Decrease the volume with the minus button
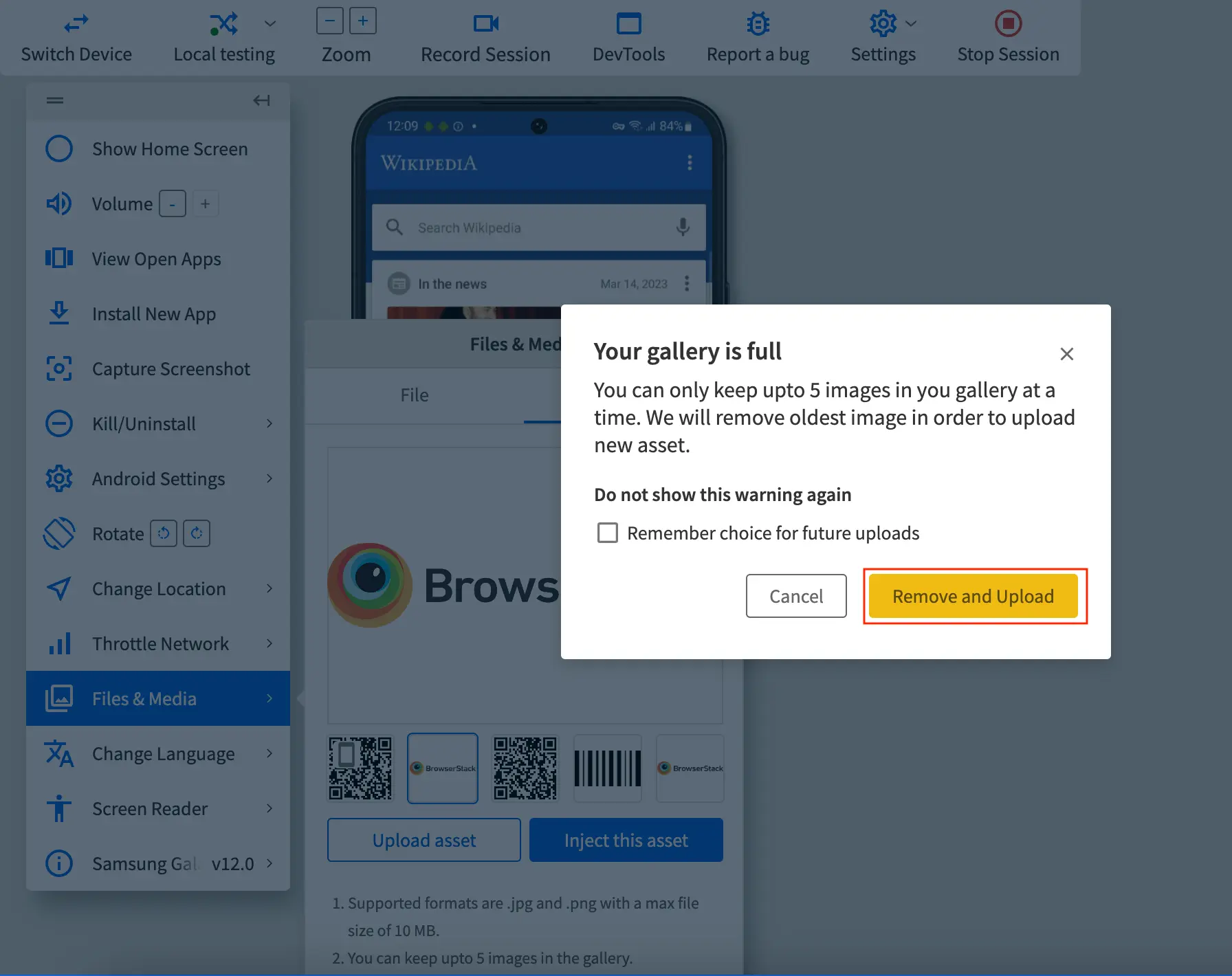The image size is (1232, 976). pos(173,204)
